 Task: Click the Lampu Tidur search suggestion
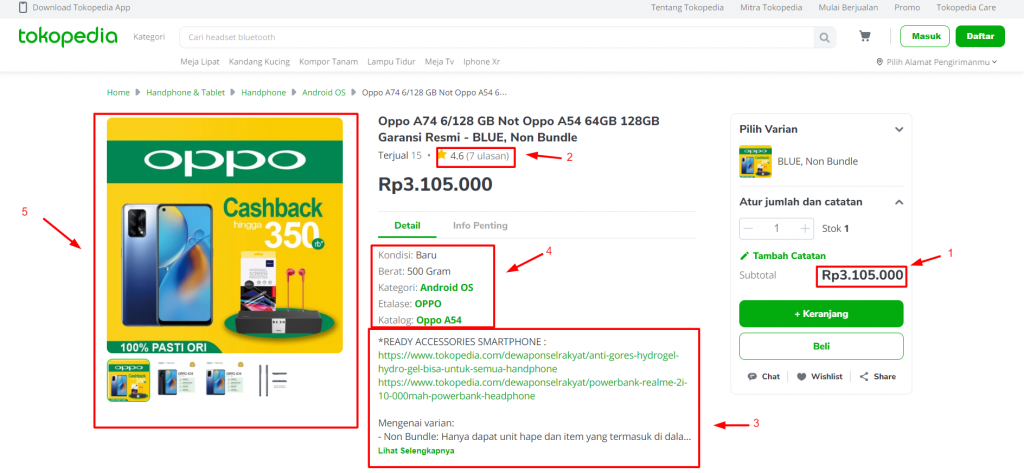[391, 62]
